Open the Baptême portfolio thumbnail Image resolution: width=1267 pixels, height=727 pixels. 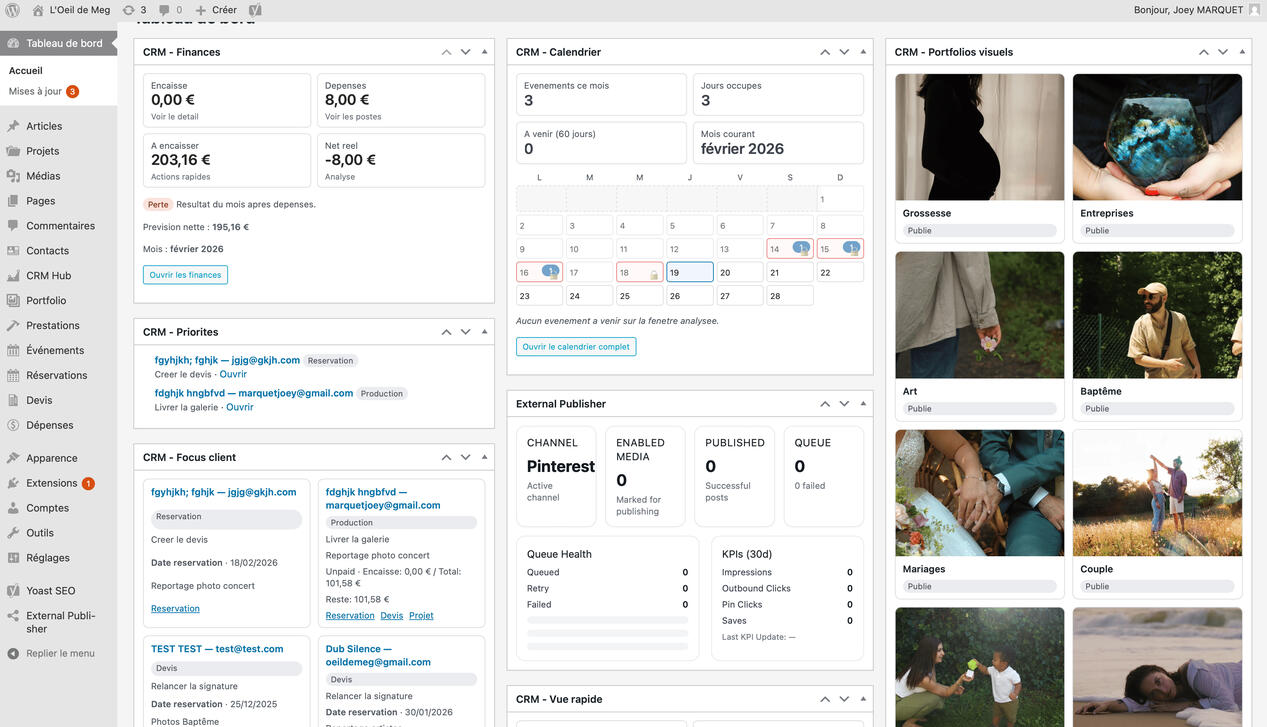click(1157, 315)
